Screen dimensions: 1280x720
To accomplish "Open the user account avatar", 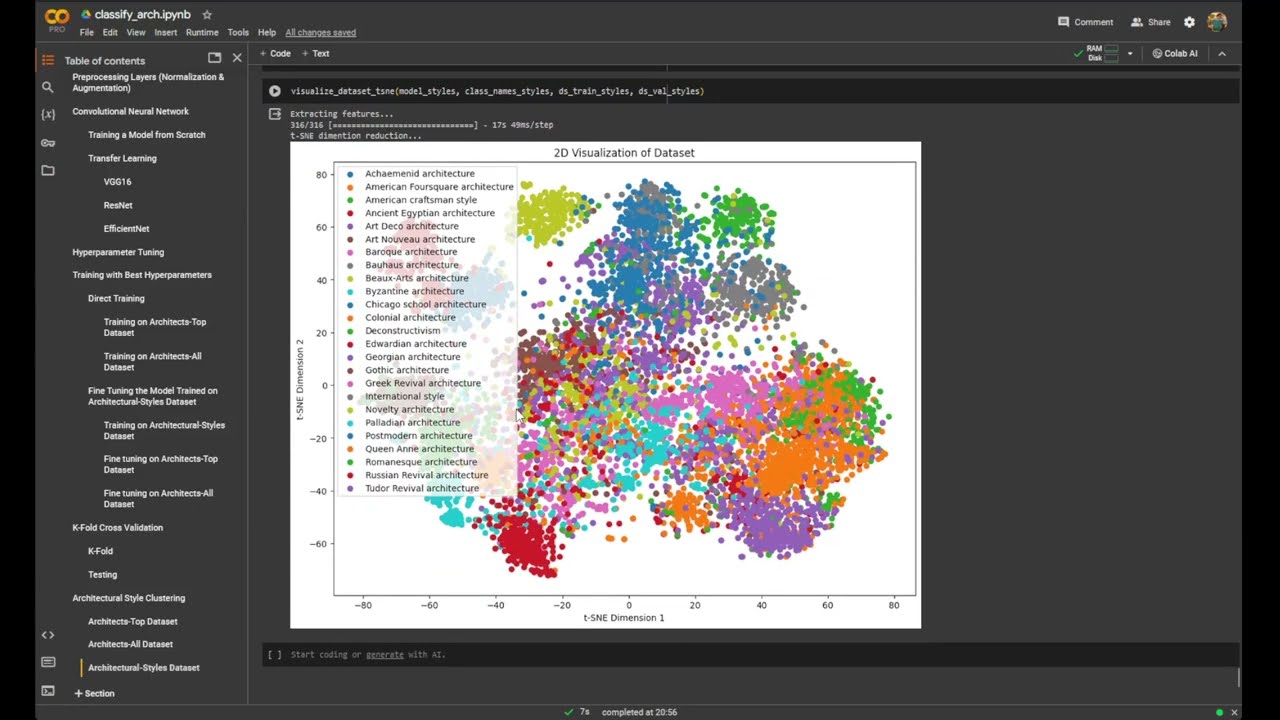I will [1217, 22].
